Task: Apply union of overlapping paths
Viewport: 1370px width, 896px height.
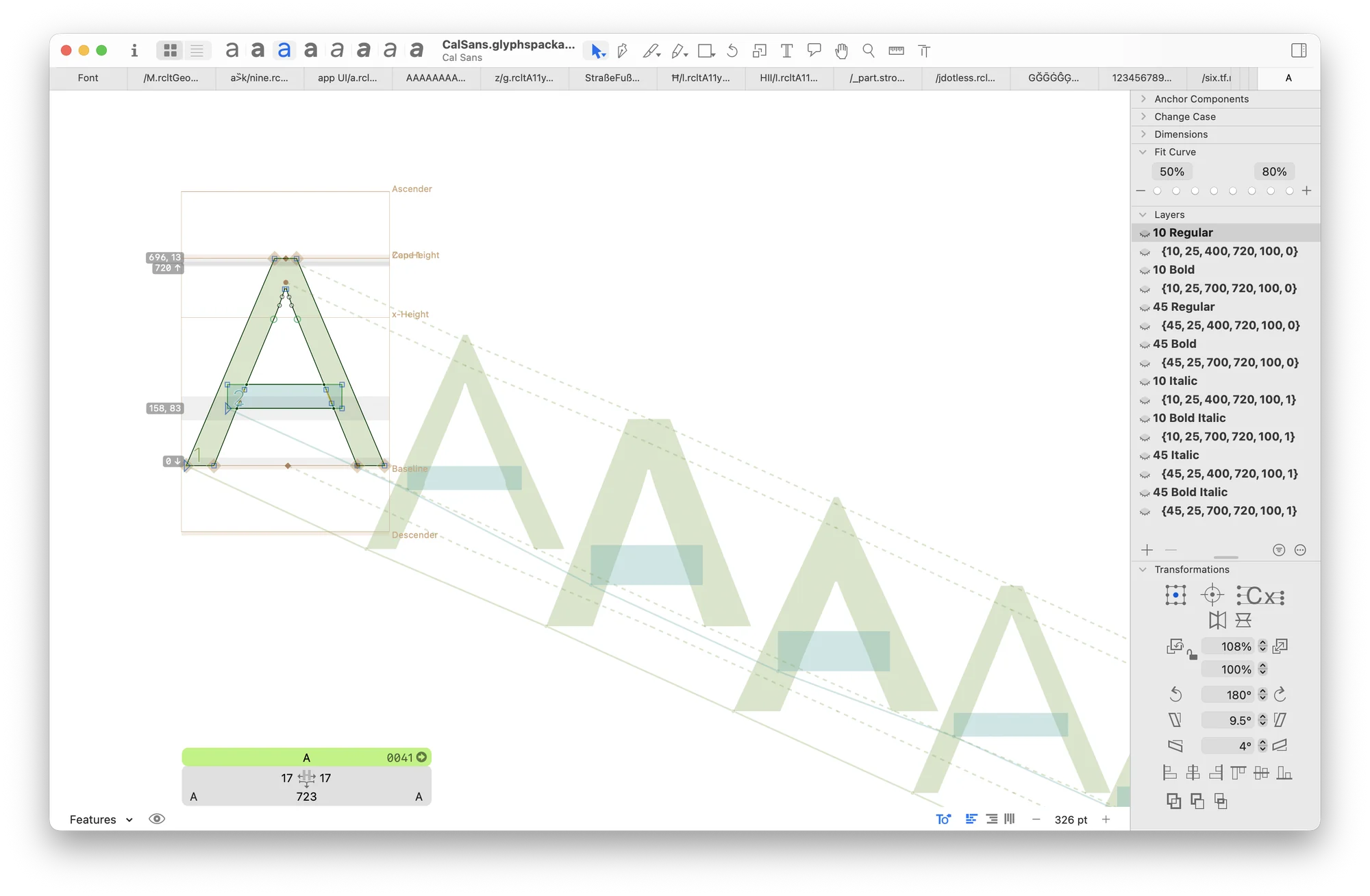Action: tap(1173, 801)
